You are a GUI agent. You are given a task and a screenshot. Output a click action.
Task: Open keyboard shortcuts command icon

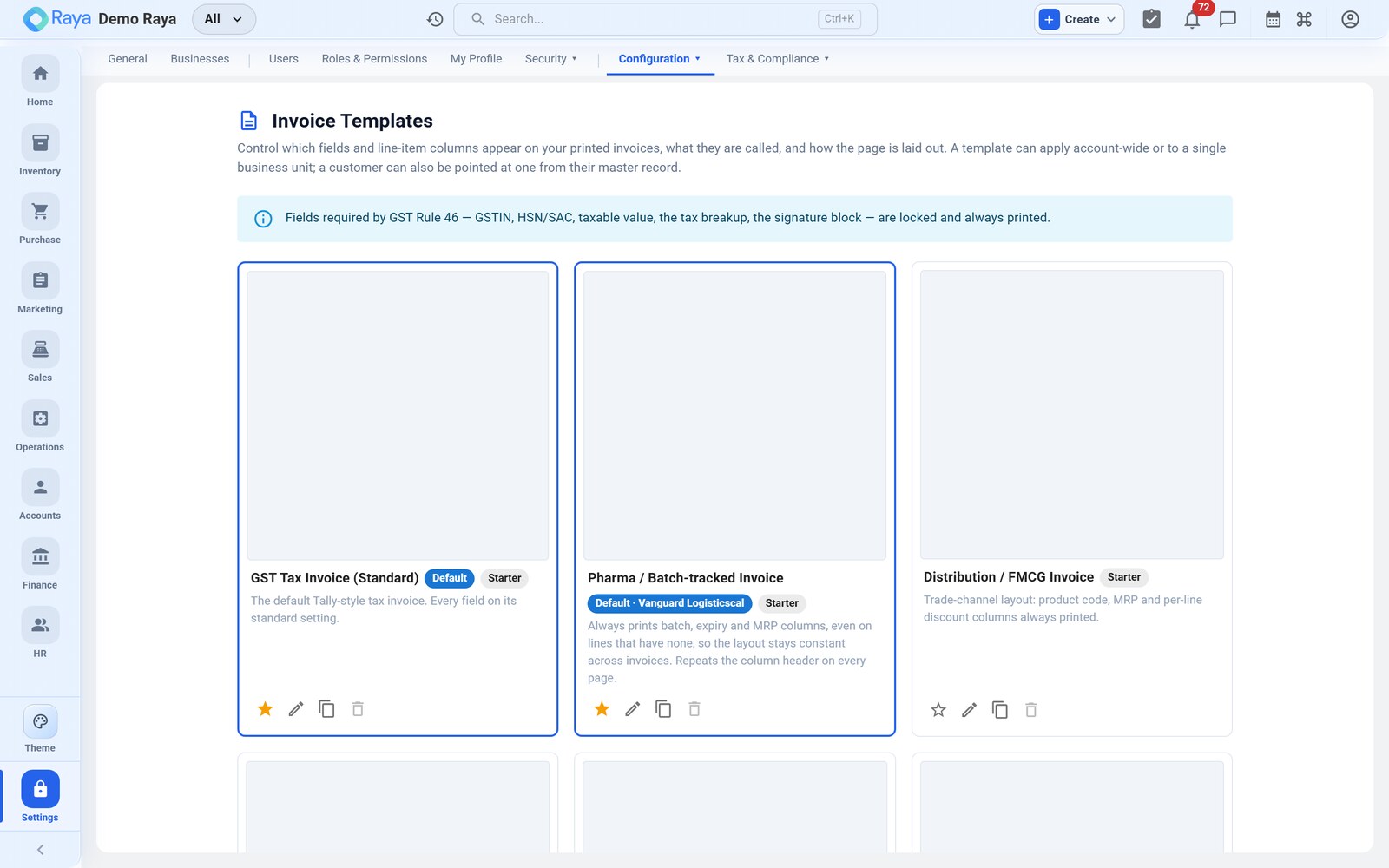coord(1304,19)
